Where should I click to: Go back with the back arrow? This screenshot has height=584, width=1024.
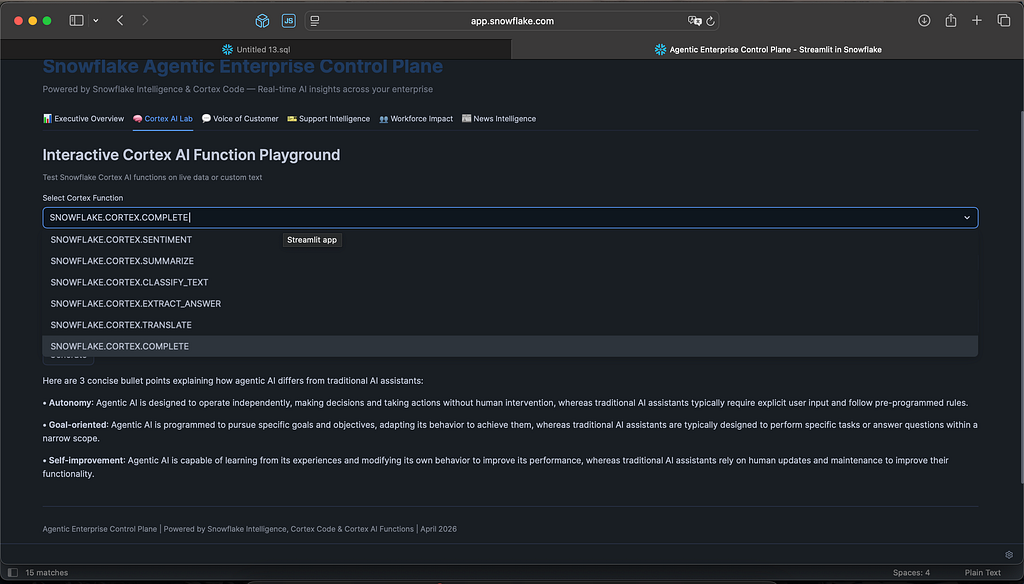point(120,21)
